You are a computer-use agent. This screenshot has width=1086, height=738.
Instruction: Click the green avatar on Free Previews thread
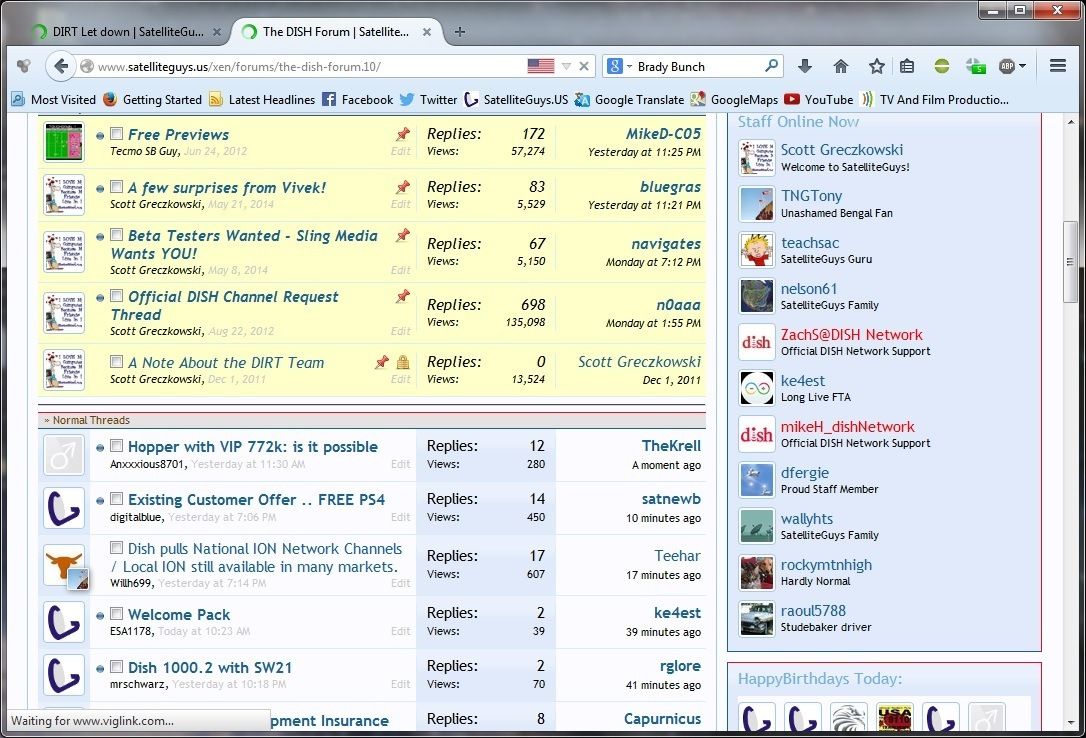[64, 142]
